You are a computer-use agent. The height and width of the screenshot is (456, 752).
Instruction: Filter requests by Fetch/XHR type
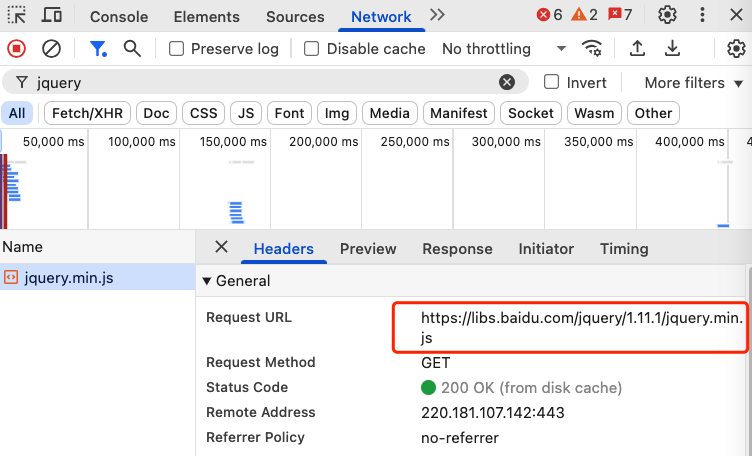[x=88, y=113]
